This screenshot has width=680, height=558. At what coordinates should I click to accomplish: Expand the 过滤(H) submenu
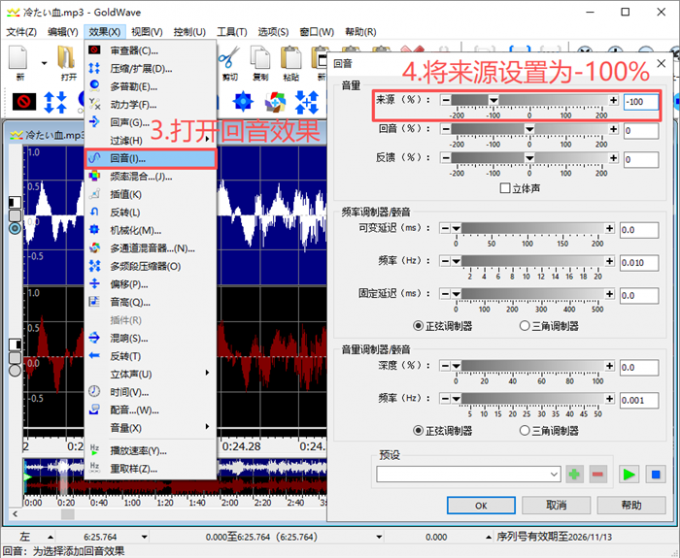[x=207, y=139]
